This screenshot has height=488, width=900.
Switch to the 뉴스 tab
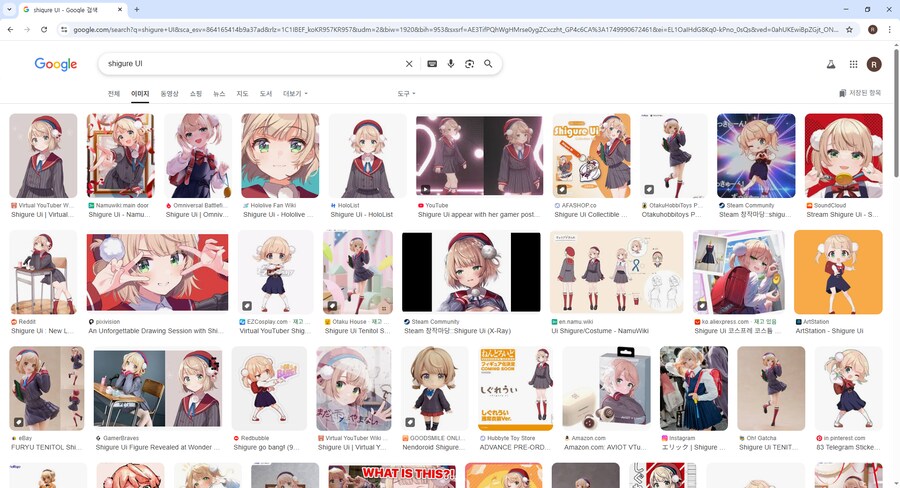[219, 94]
